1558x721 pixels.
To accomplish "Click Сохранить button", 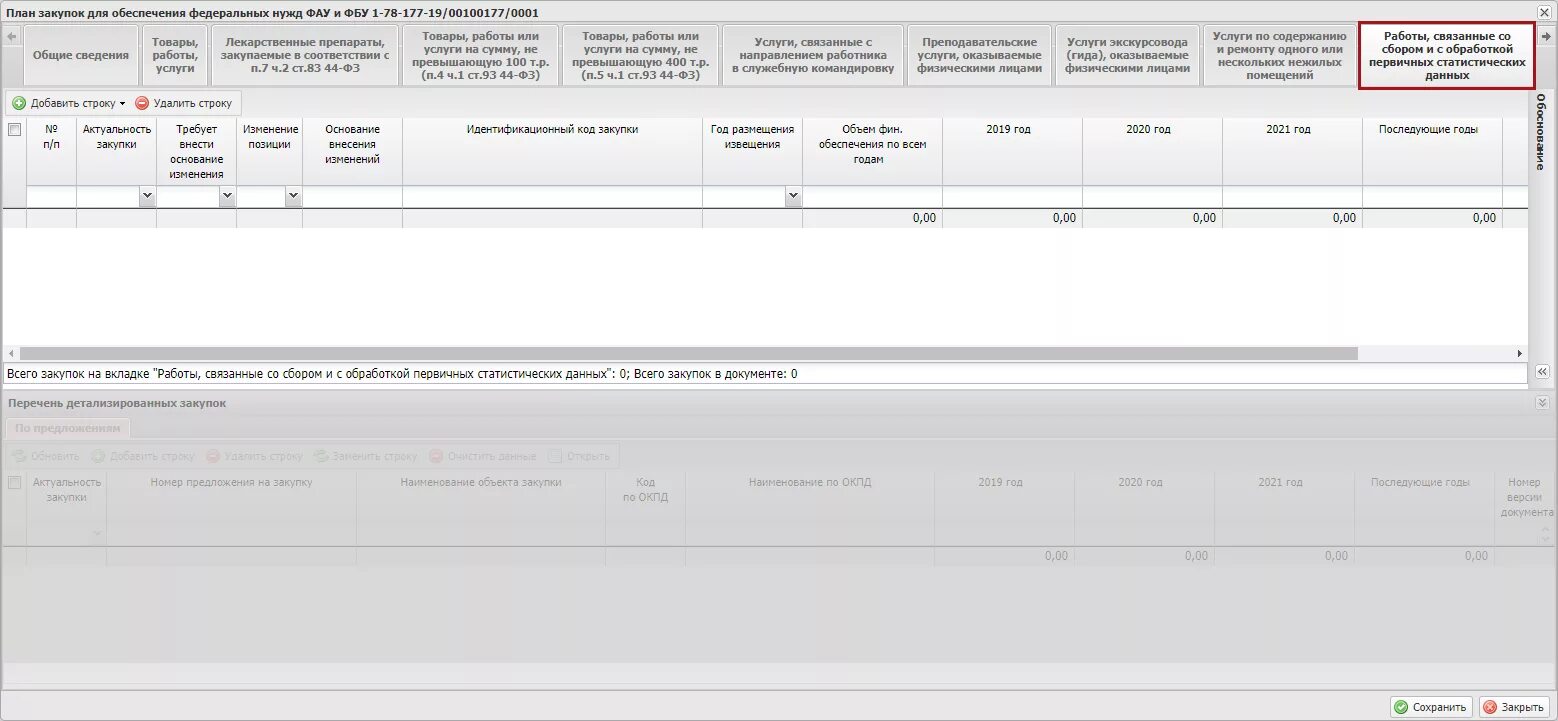I will [1431, 707].
